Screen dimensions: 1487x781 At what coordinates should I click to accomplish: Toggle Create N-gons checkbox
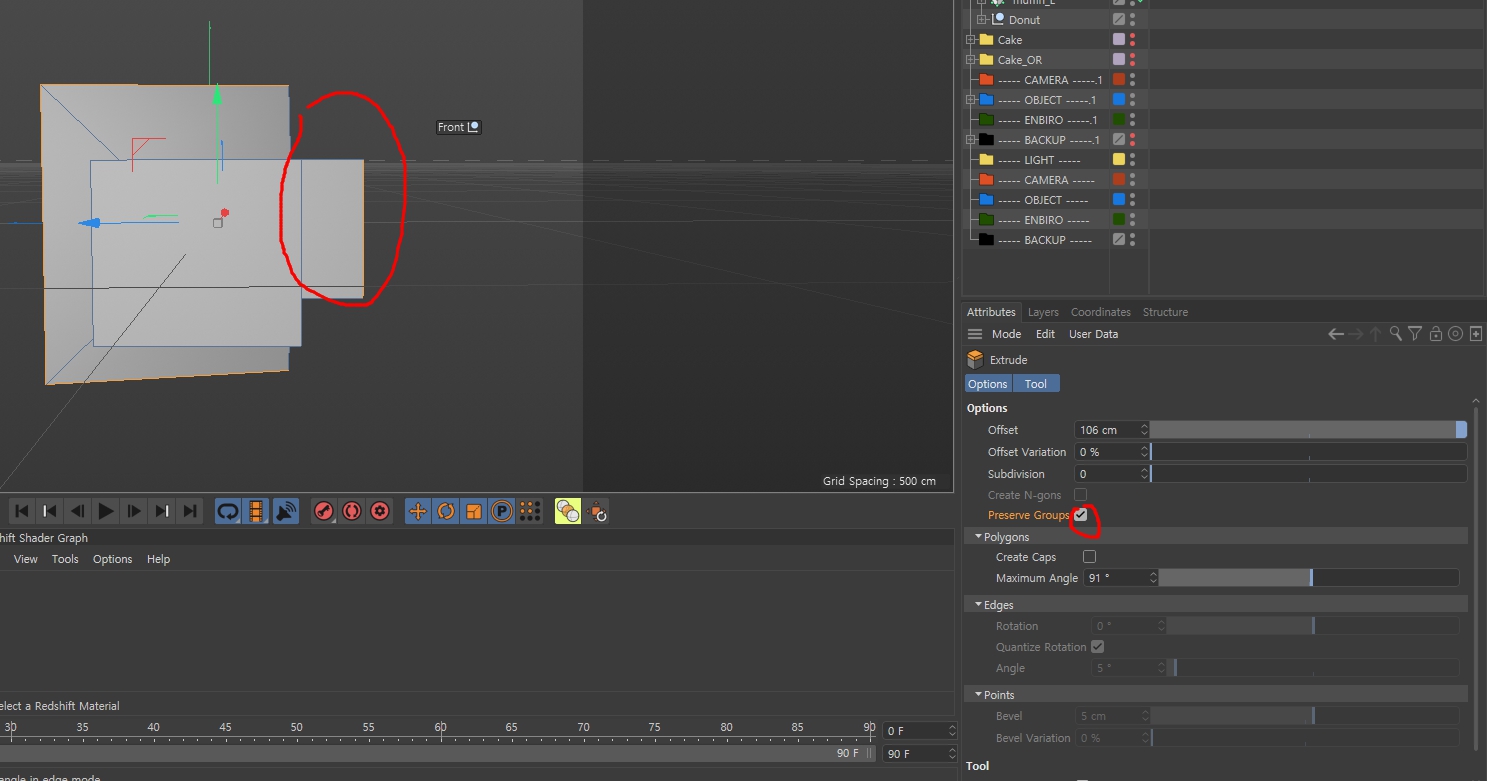coord(1080,495)
